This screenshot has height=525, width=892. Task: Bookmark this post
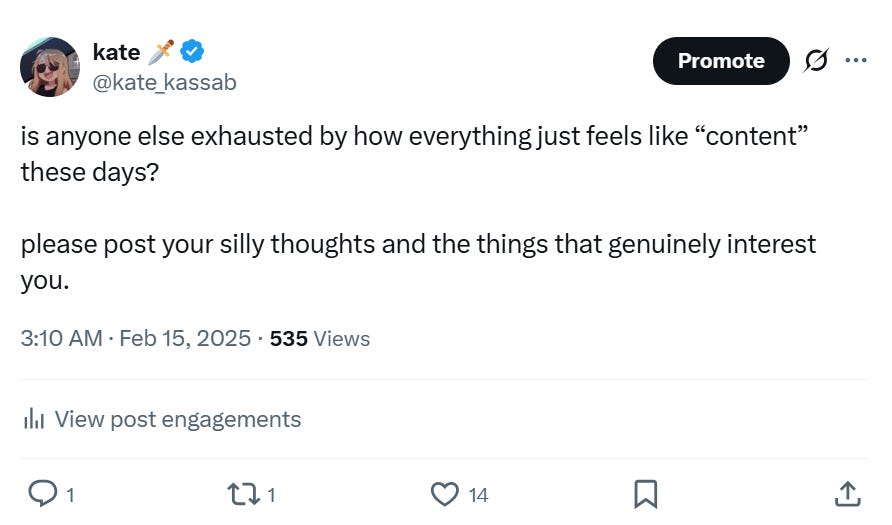coord(646,494)
